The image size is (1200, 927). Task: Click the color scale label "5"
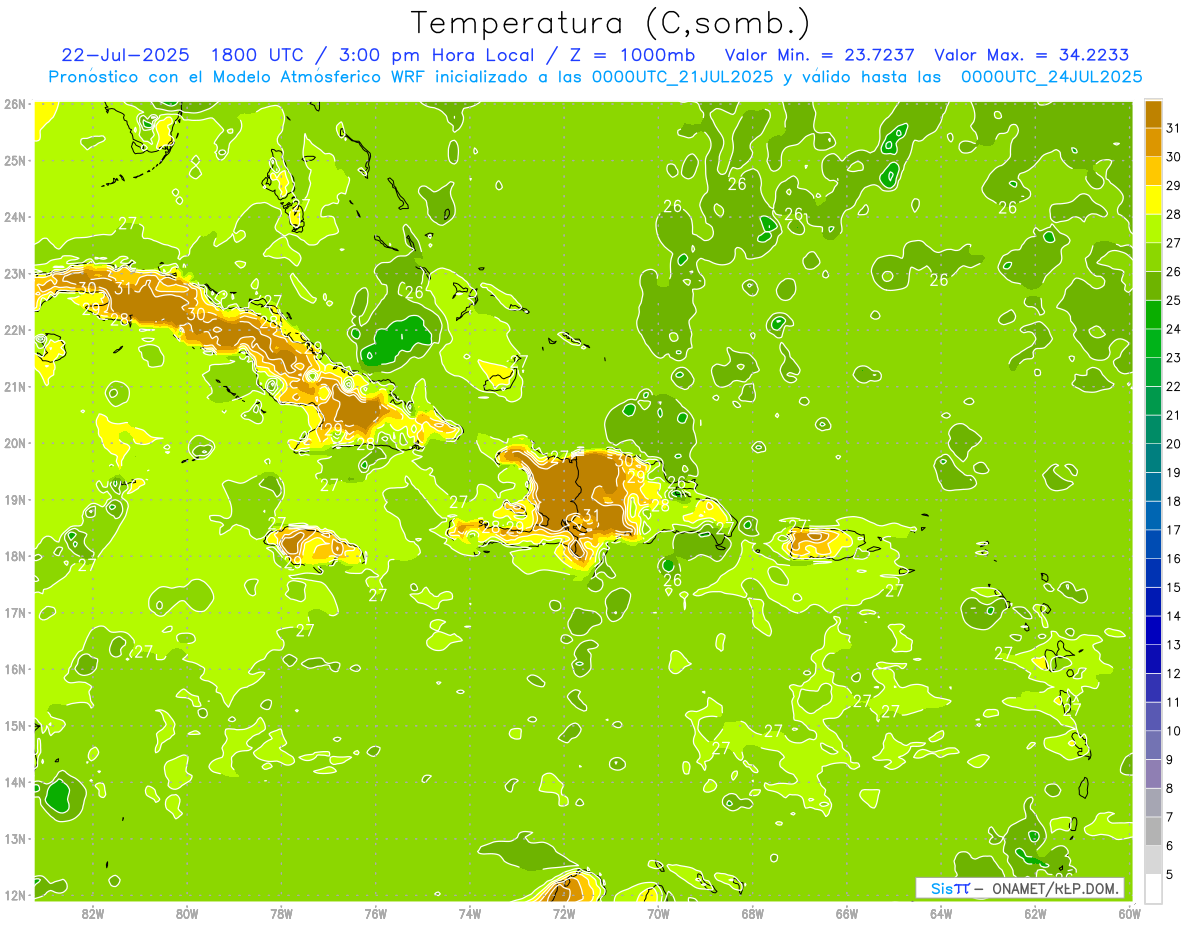click(x=1171, y=875)
